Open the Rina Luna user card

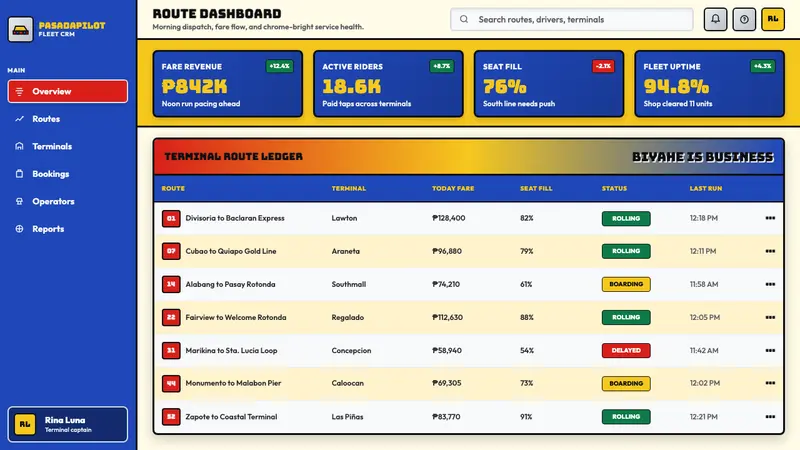coord(68,424)
